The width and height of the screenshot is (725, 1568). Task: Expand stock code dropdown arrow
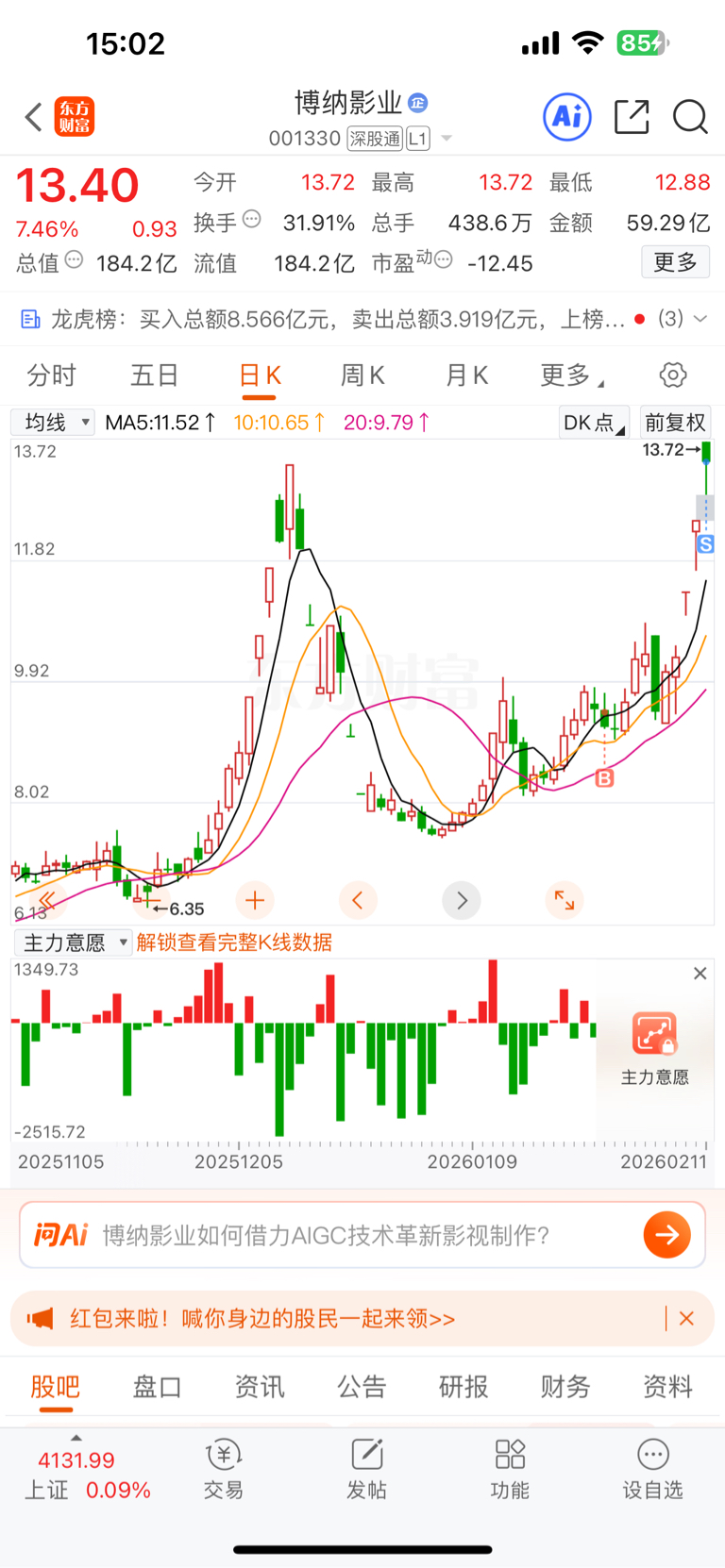[447, 139]
